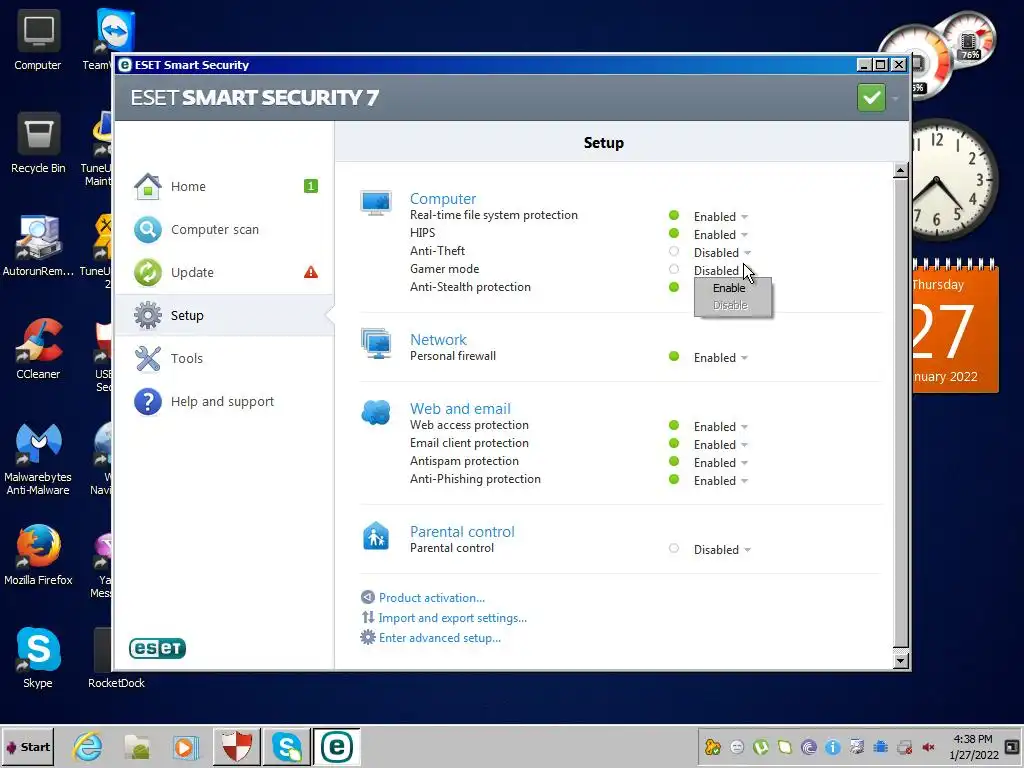1024x768 pixels.
Task: Click the Computer scan magnifier icon
Action: pos(148,230)
